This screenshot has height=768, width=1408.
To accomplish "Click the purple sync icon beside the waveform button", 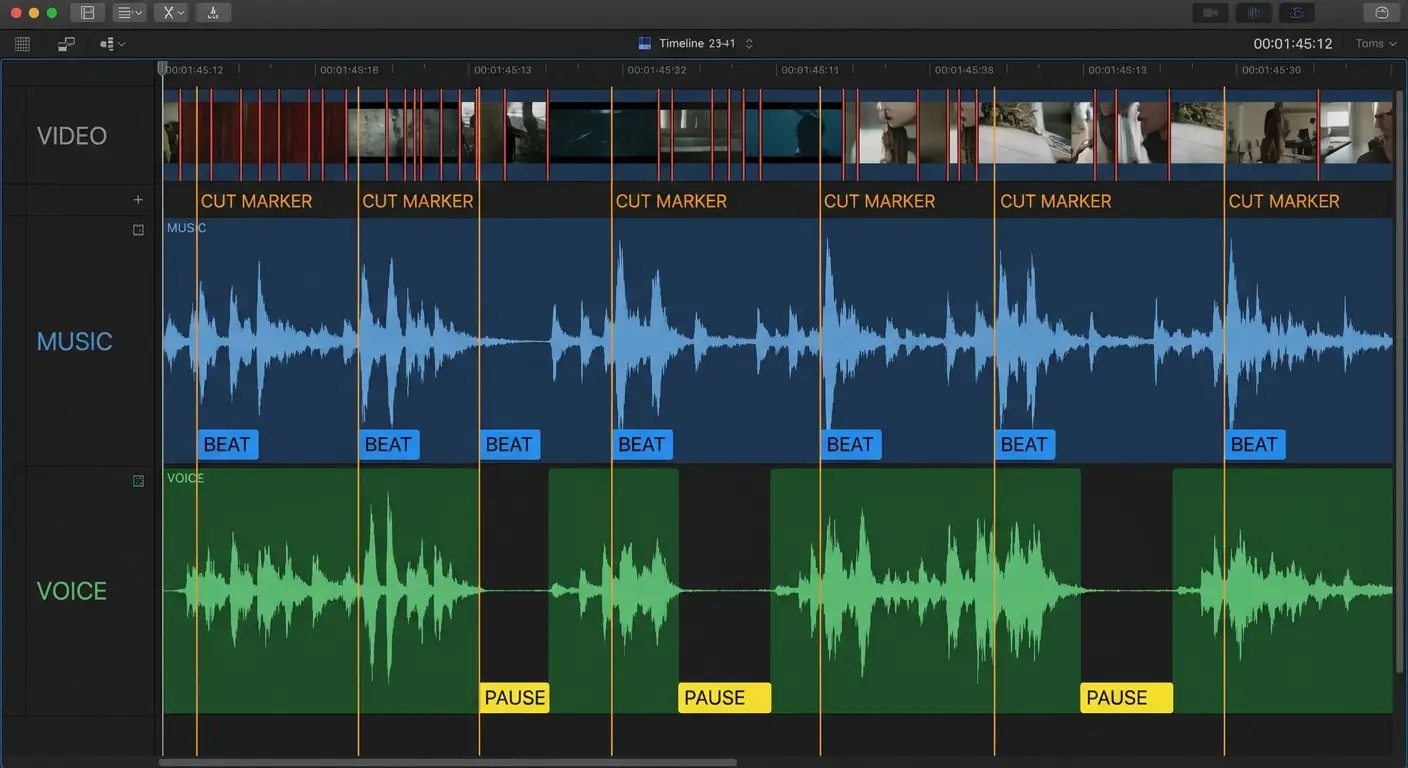I will 1296,13.
